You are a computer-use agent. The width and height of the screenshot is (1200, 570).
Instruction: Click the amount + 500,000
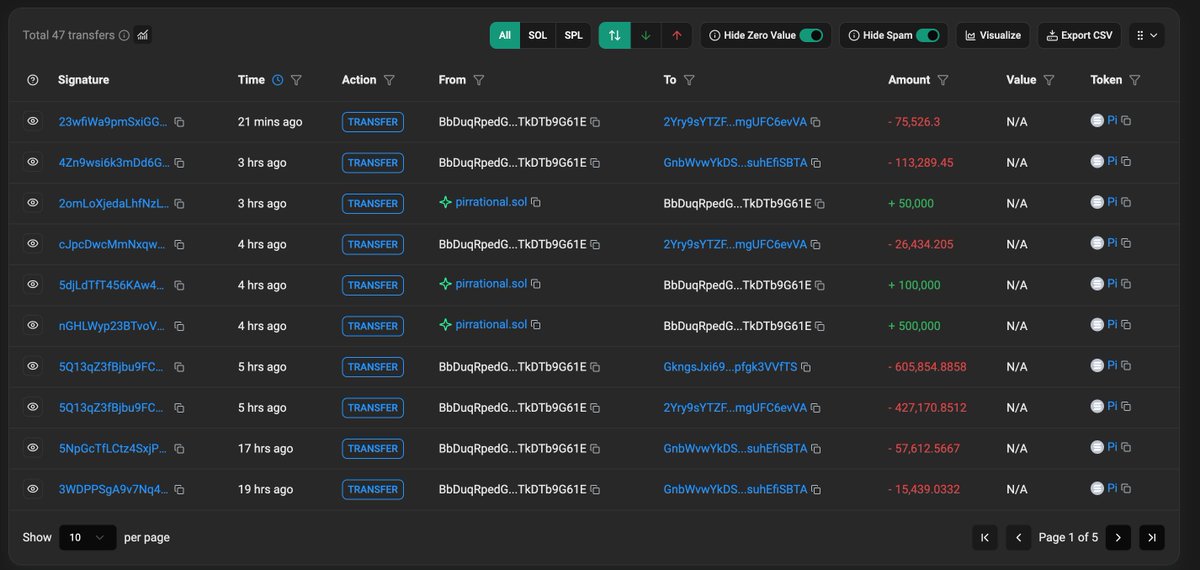coord(914,326)
